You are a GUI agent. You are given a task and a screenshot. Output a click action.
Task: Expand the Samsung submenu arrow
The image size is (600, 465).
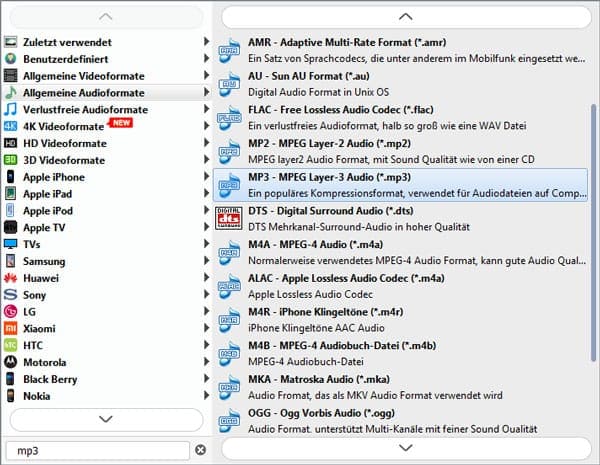(206, 260)
